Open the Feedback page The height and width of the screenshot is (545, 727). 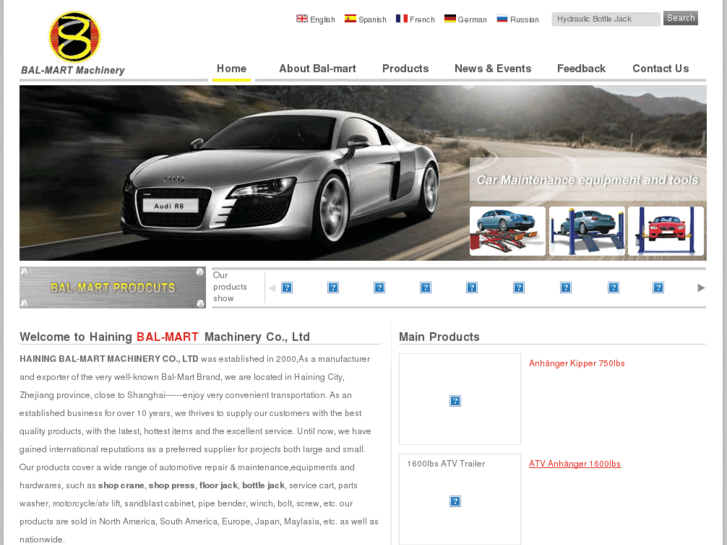(581, 69)
